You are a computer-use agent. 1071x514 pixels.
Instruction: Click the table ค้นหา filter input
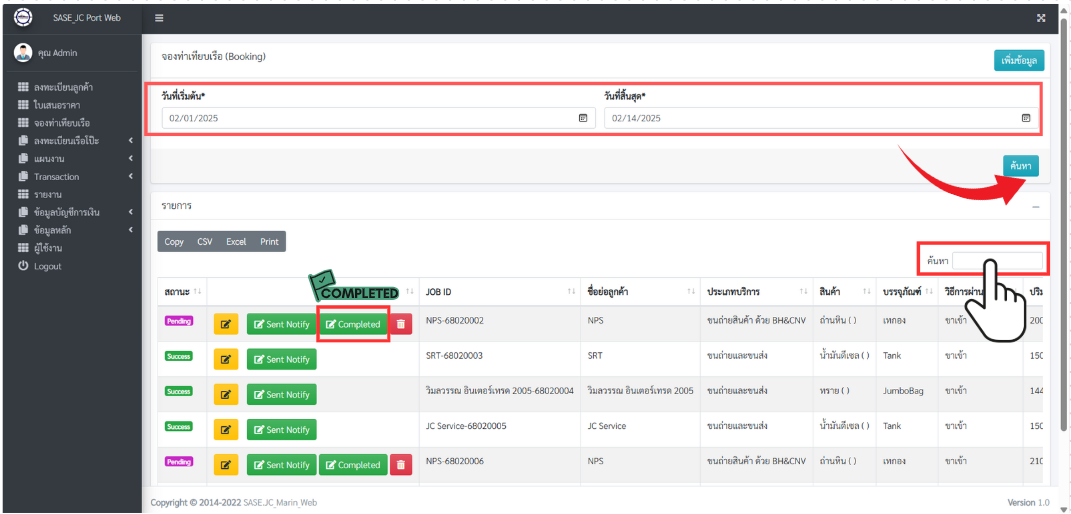pos(997,261)
